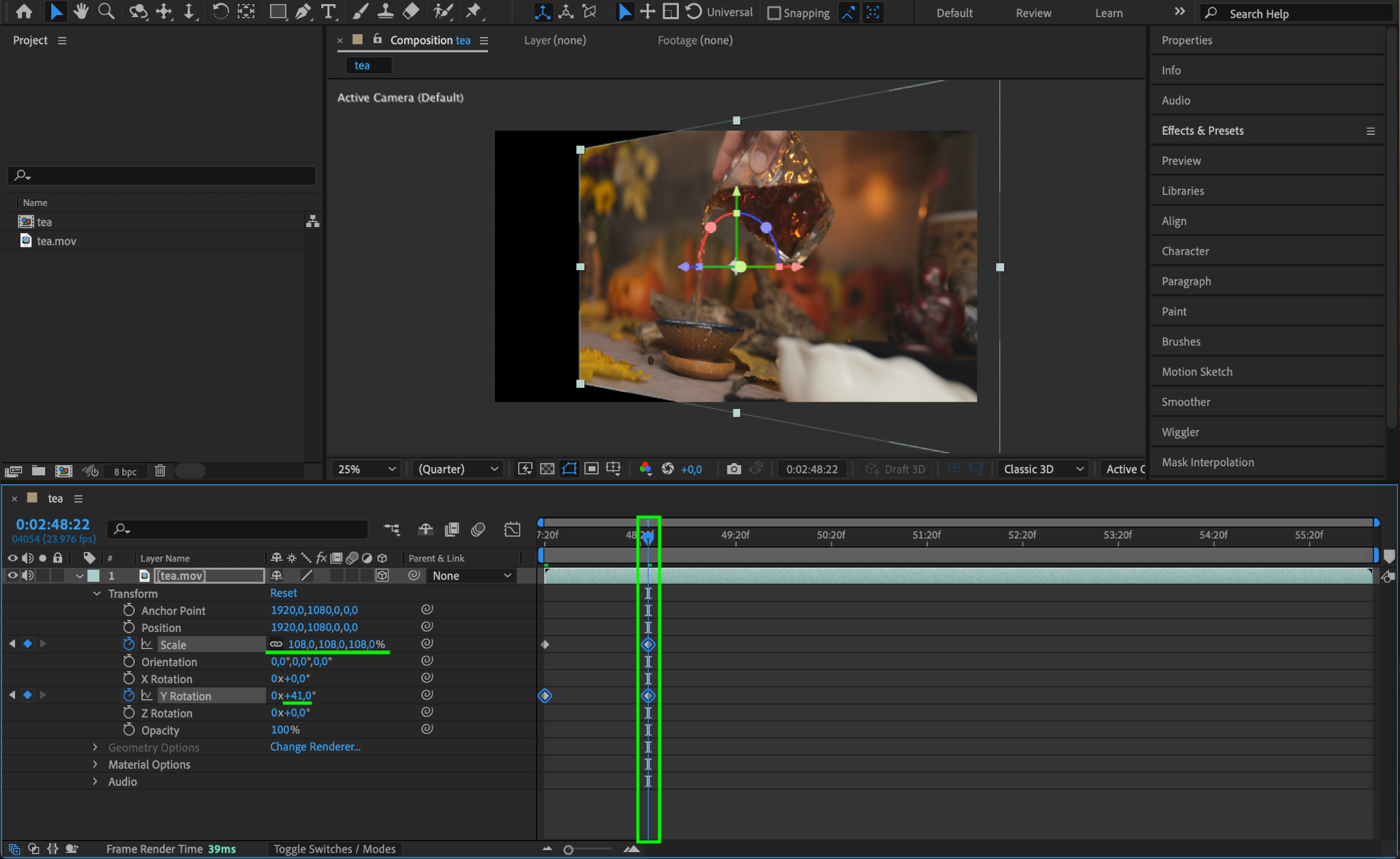The width and height of the screenshot is (1400, 859).
Task: Select the Zoom magnifier tool
Action: [x=106, y=12]
